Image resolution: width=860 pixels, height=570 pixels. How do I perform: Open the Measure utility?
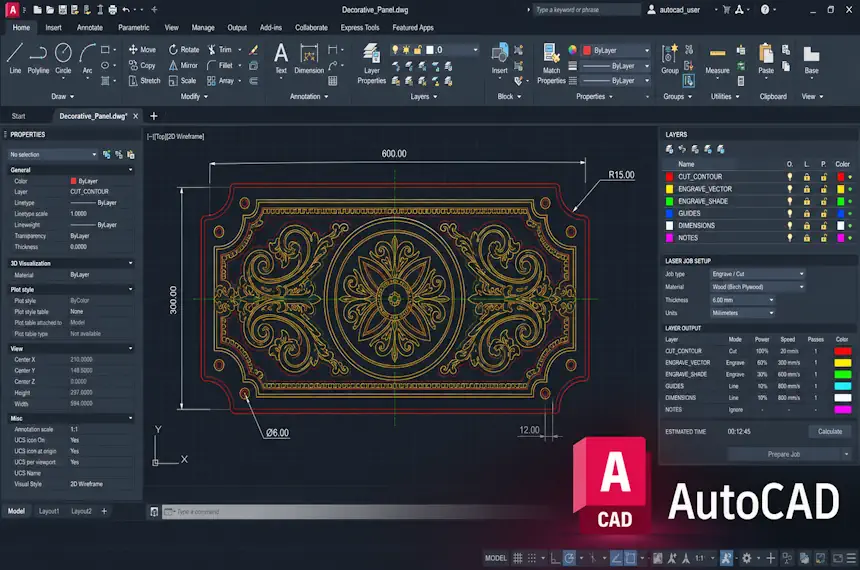[717, 60]
